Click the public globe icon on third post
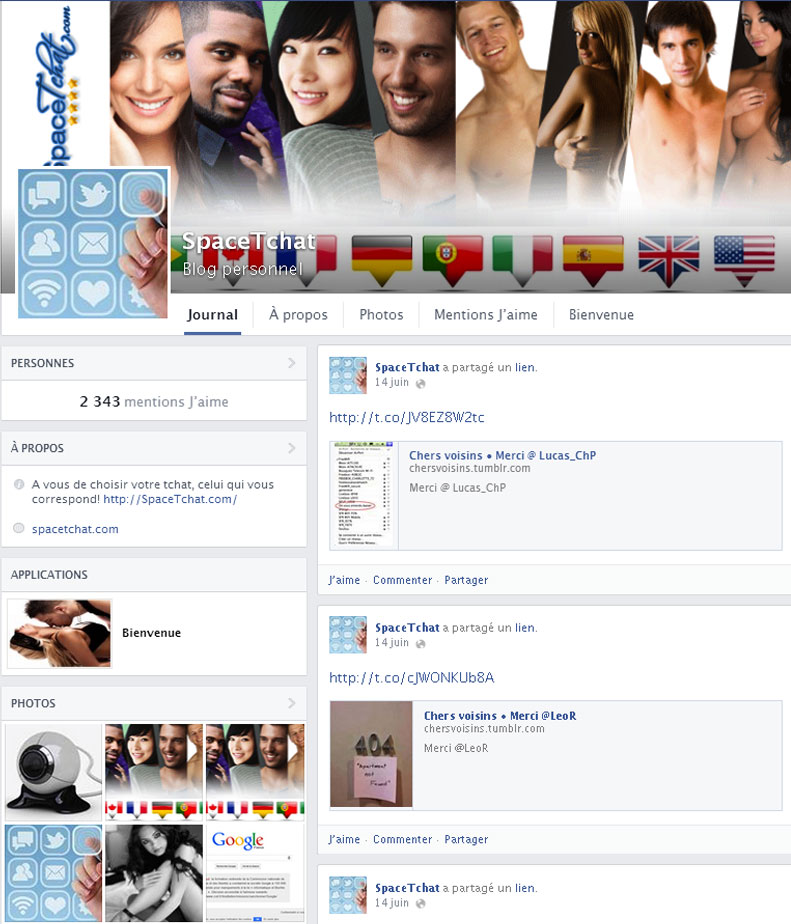 [x=420, y=903]
